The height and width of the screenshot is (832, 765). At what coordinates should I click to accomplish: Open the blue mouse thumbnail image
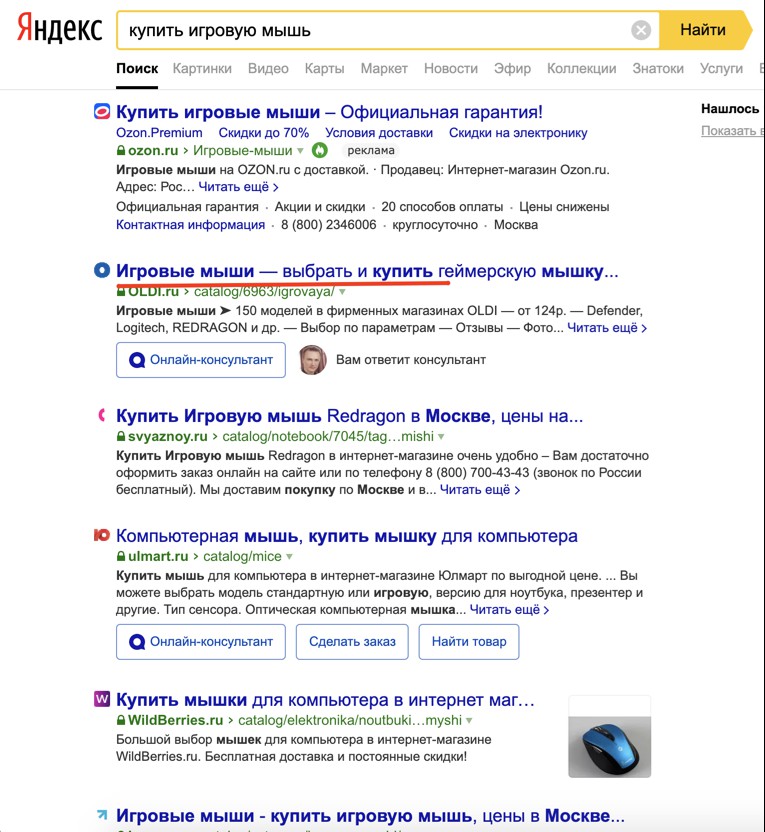pyautogui.click(x=609, y=736)
